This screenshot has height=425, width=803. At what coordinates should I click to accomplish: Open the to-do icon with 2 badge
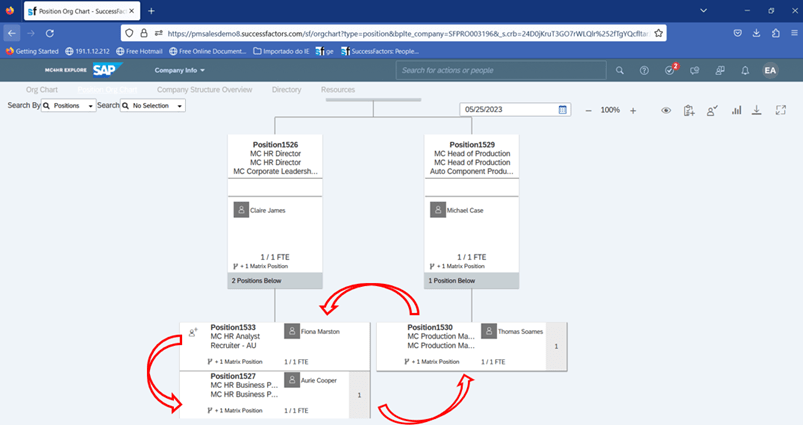tap(670, 70)
